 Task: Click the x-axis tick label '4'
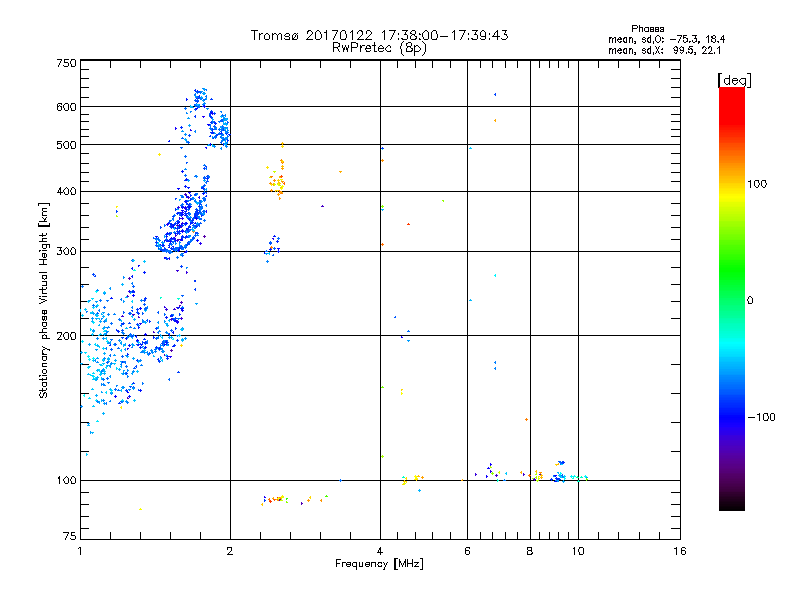(380, 551)
